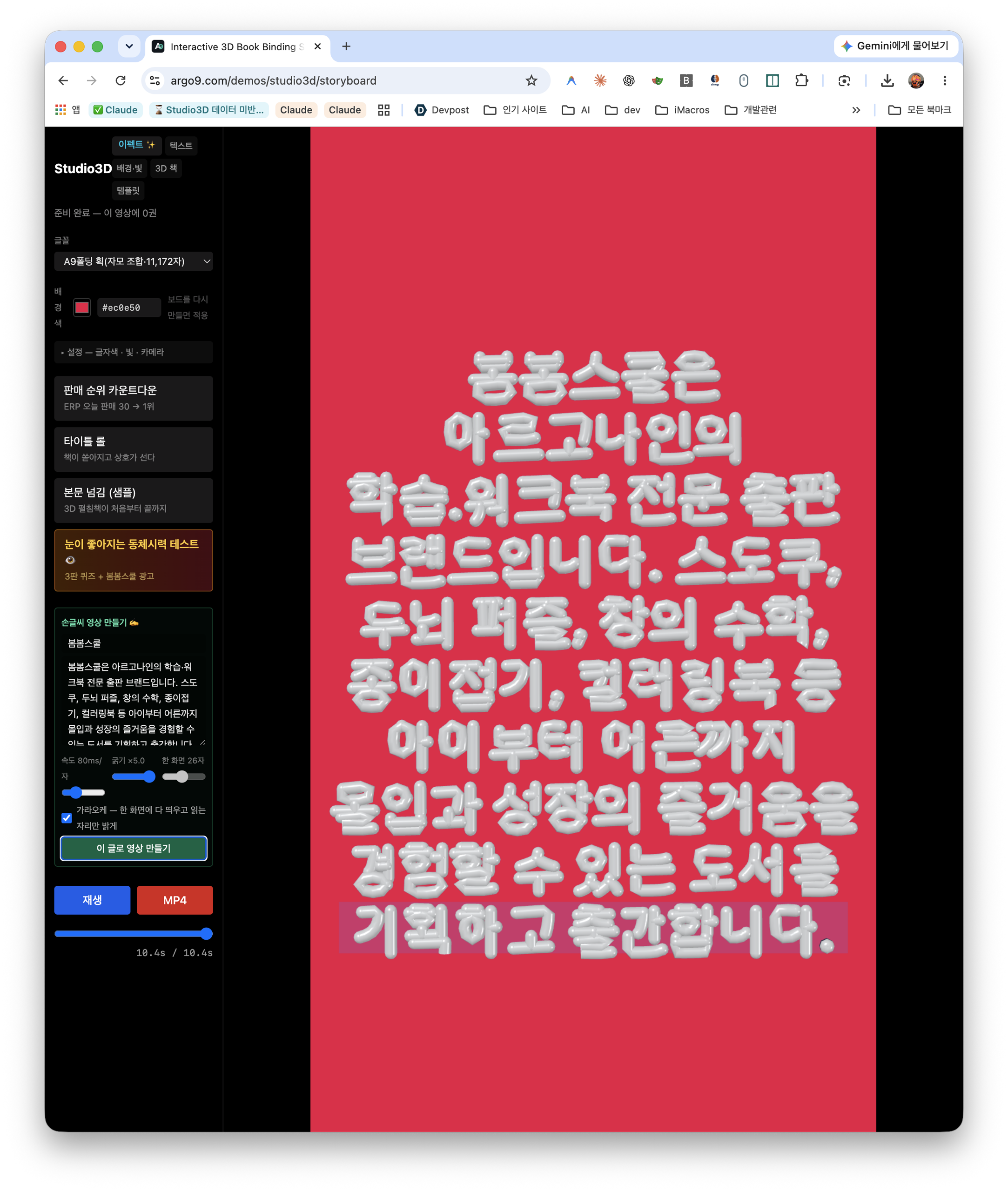The height and width of the screenshot is (1191, 1008).
Task: Open the blue A-shaped extension
Action: pyautogui.click(x=571, y=80)
